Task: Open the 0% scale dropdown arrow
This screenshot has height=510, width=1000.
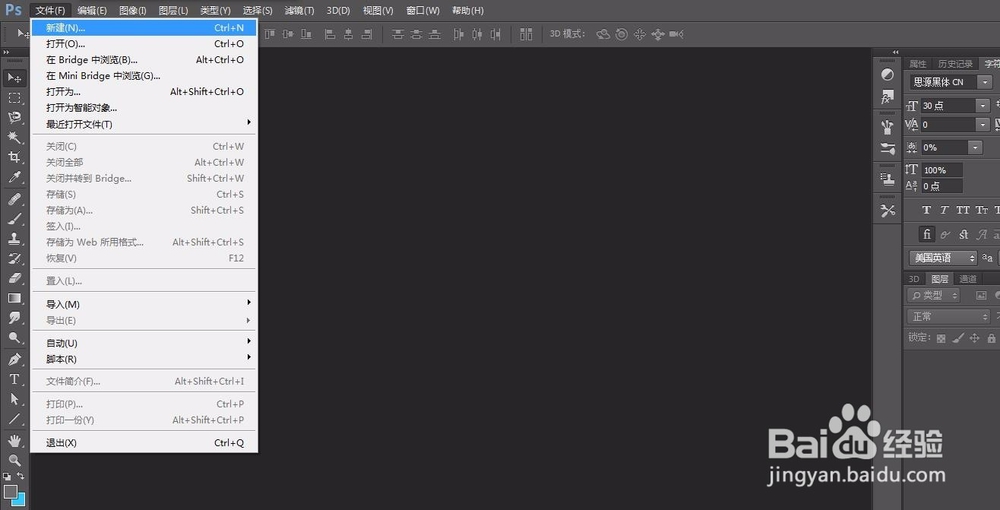Action: [x=976, y=147]
